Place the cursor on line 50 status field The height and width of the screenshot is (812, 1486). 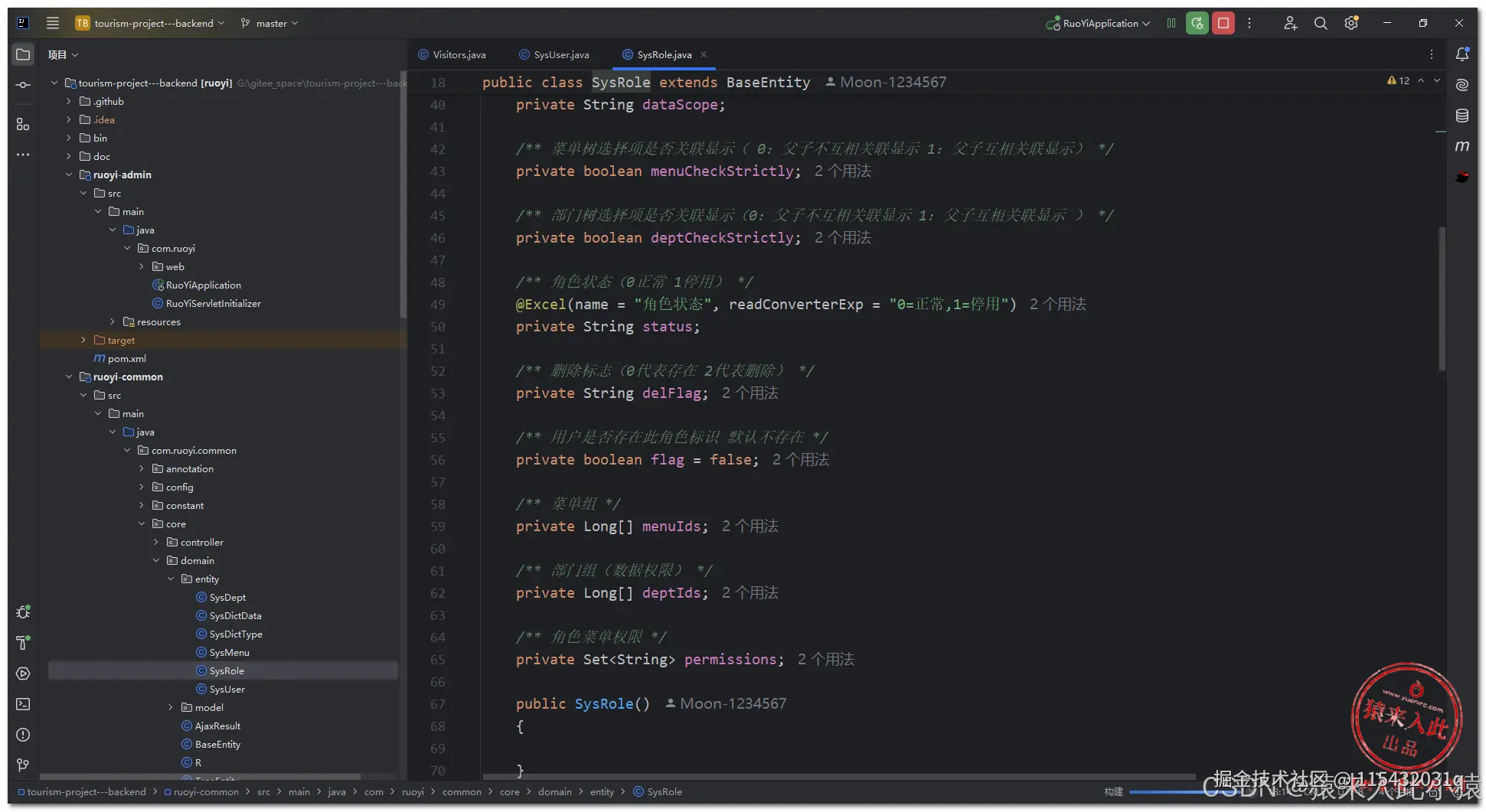(x=668, y=326)
